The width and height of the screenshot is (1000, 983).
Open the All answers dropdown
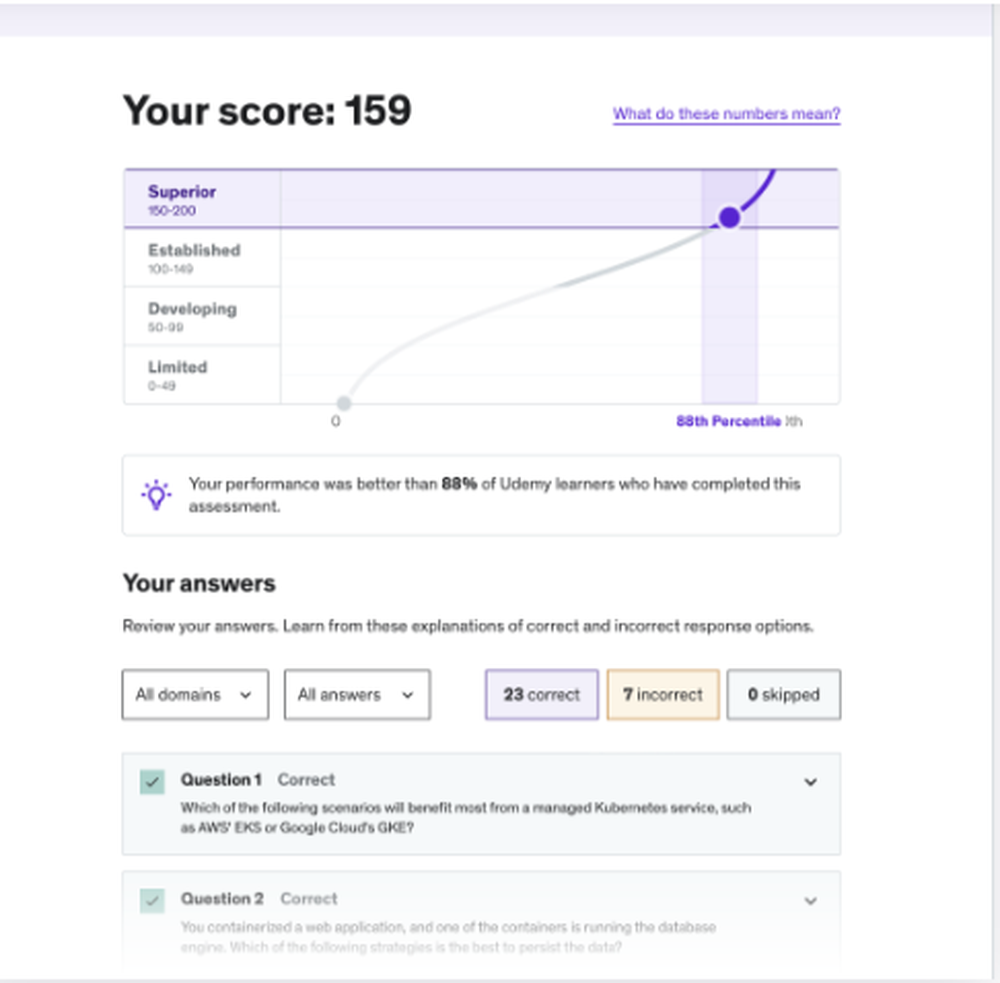point(357,694)
